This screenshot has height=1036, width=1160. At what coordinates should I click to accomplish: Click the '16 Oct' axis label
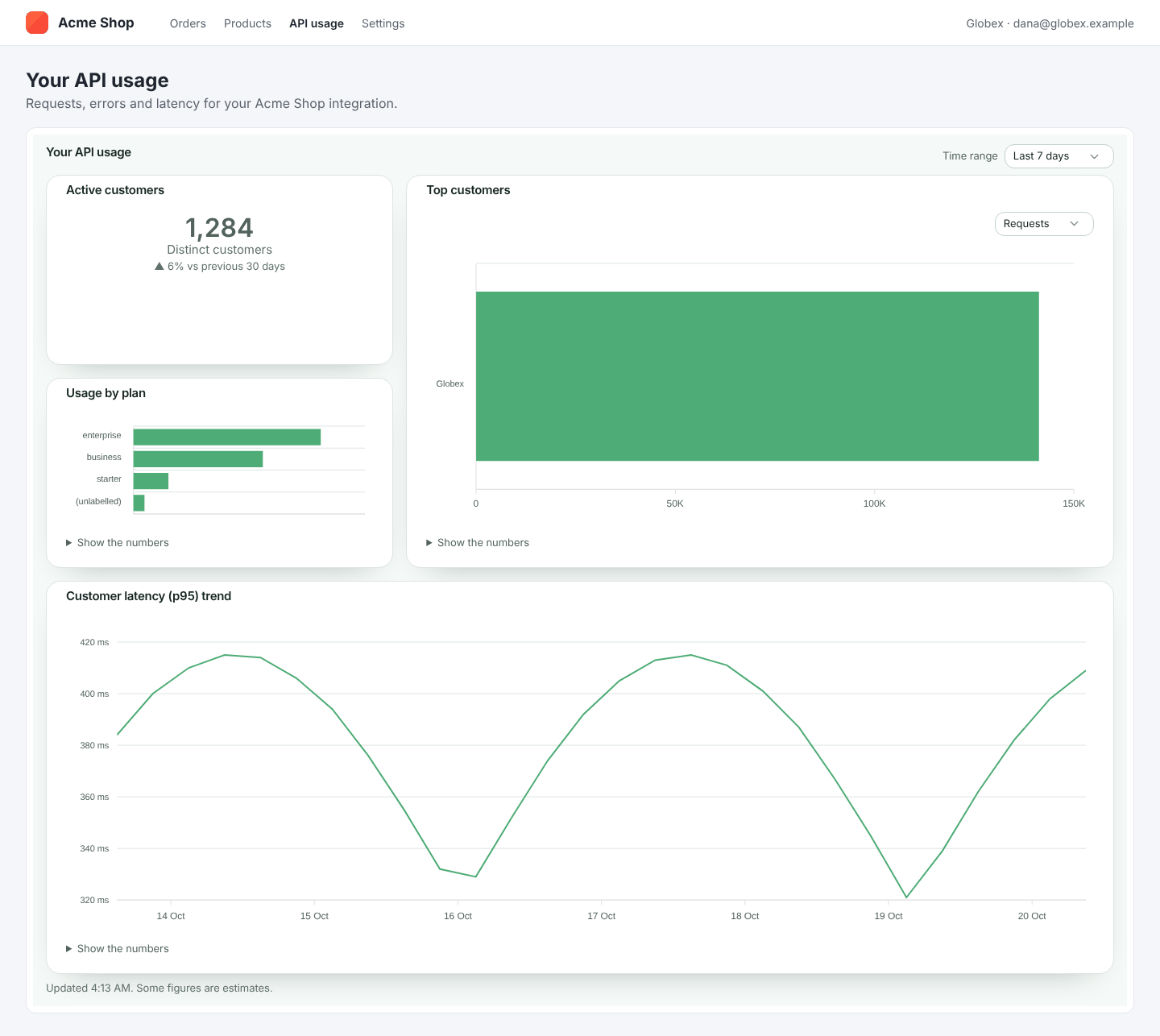458,916
